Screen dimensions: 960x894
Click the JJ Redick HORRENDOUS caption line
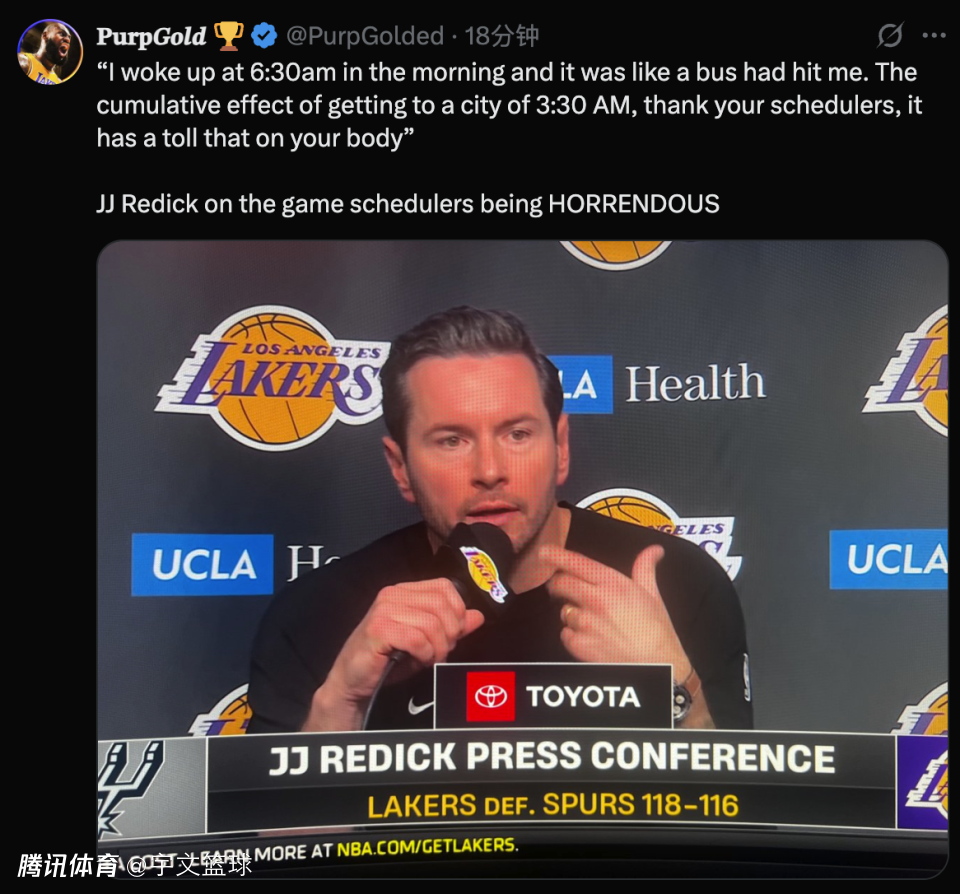pos(408,203)
